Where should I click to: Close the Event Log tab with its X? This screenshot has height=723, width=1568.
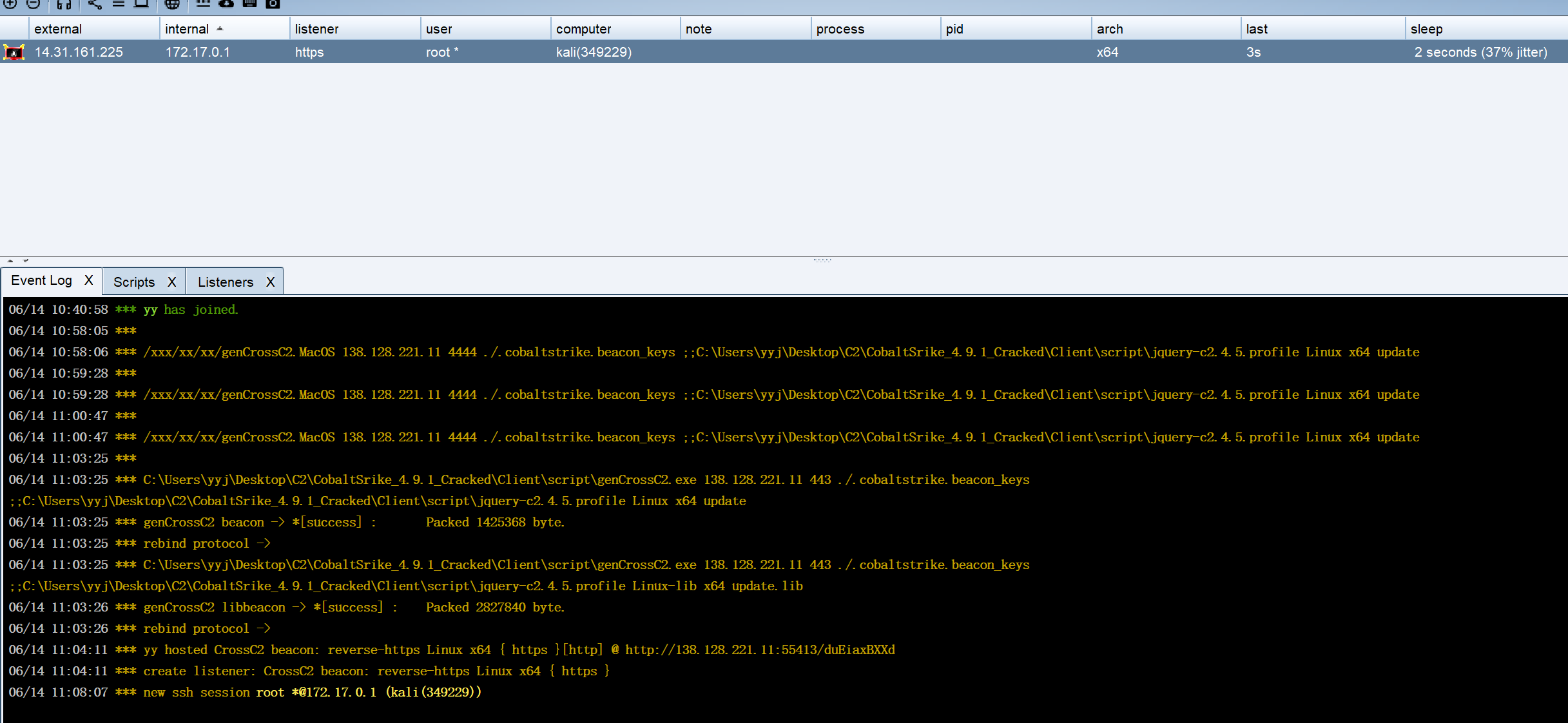89,280
